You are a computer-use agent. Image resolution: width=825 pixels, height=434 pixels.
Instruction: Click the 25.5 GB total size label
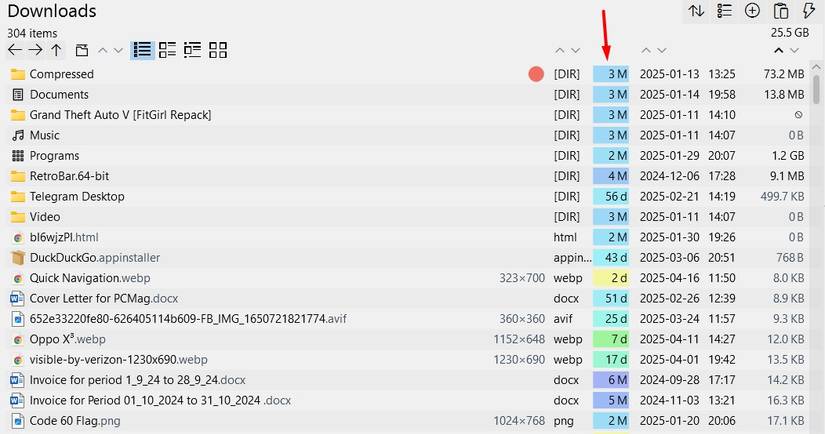[x=790, y=33]
